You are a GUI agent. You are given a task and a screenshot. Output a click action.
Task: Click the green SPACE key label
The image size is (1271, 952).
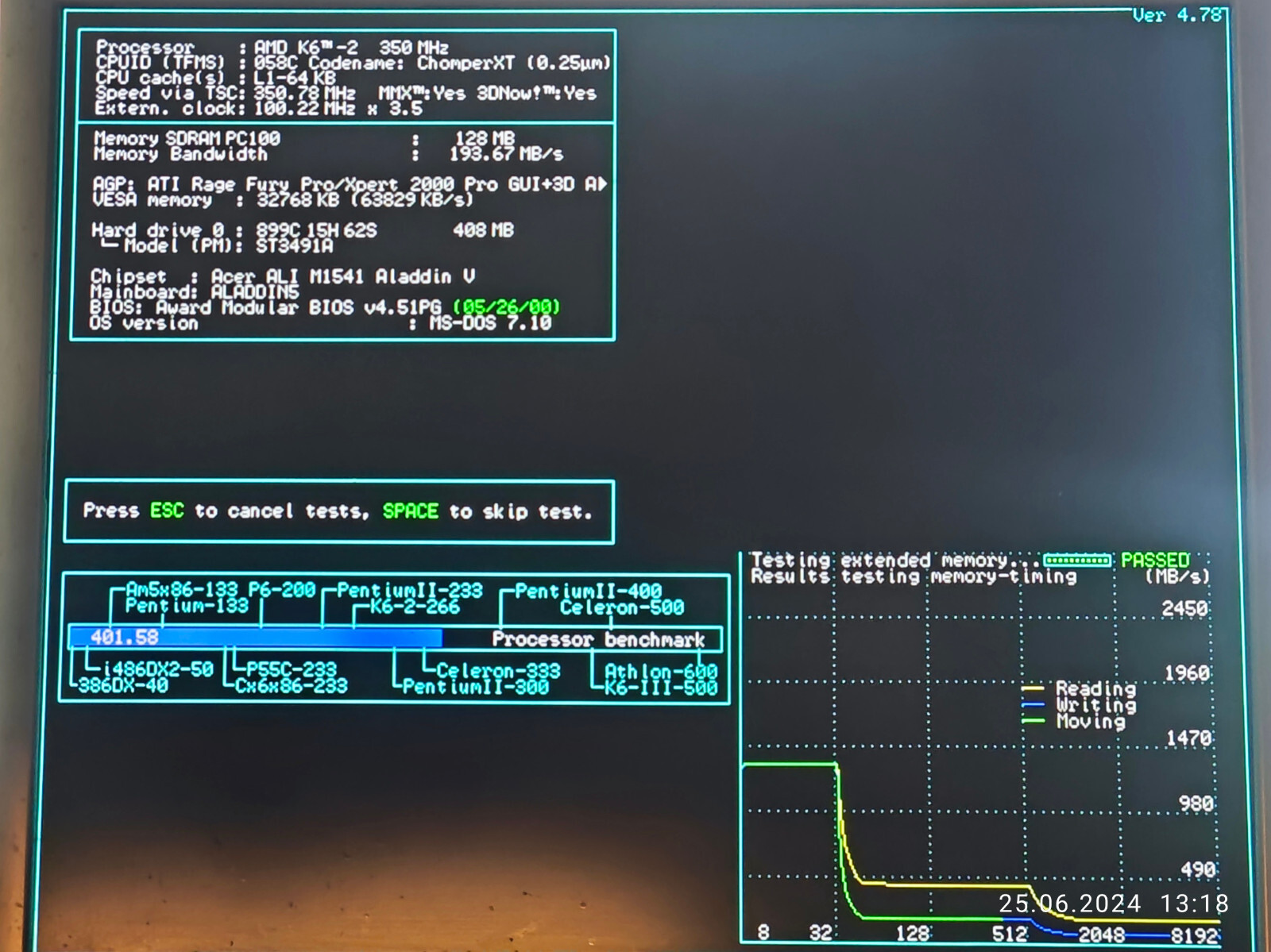coord(411,511)
